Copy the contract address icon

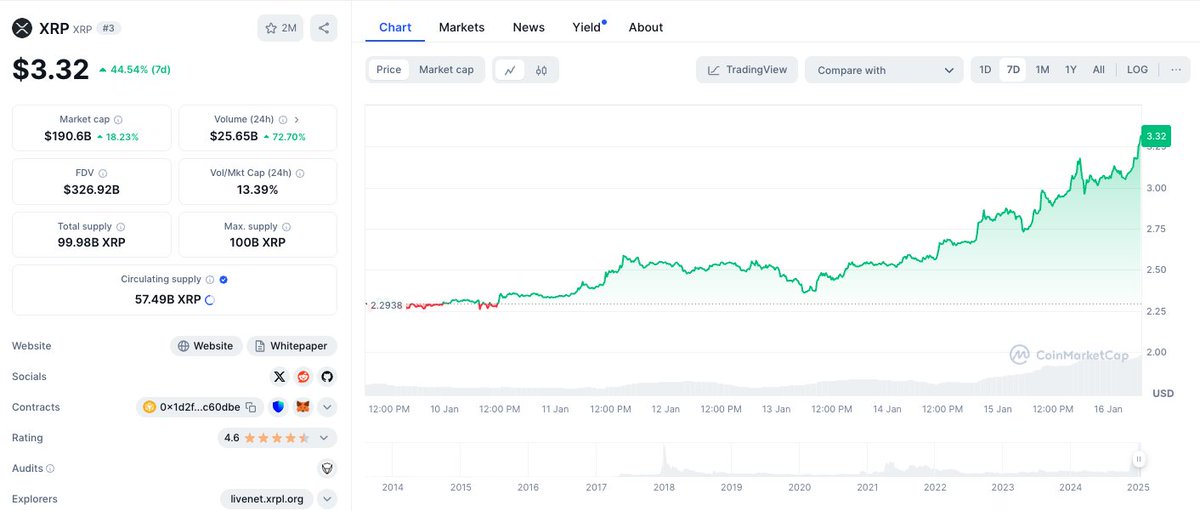tap(251, 407)
